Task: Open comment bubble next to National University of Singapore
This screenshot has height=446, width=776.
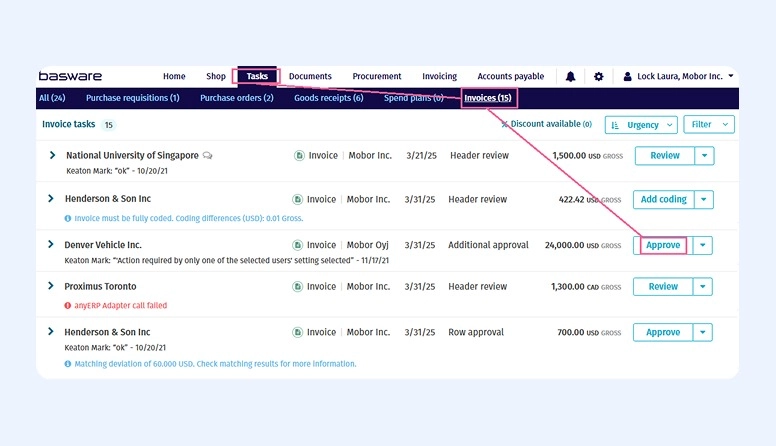Action: 207,155
